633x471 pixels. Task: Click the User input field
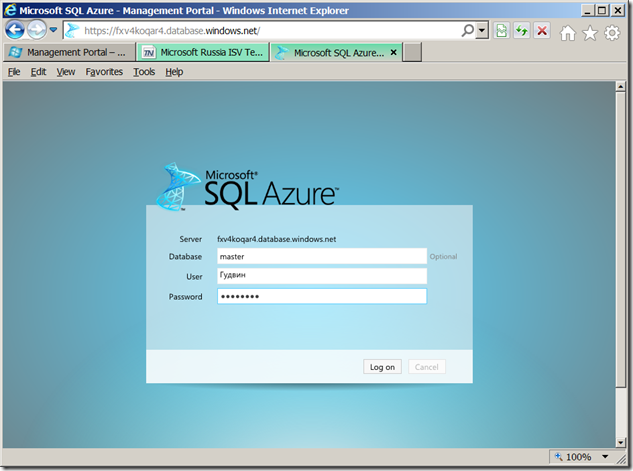(322, 276)
